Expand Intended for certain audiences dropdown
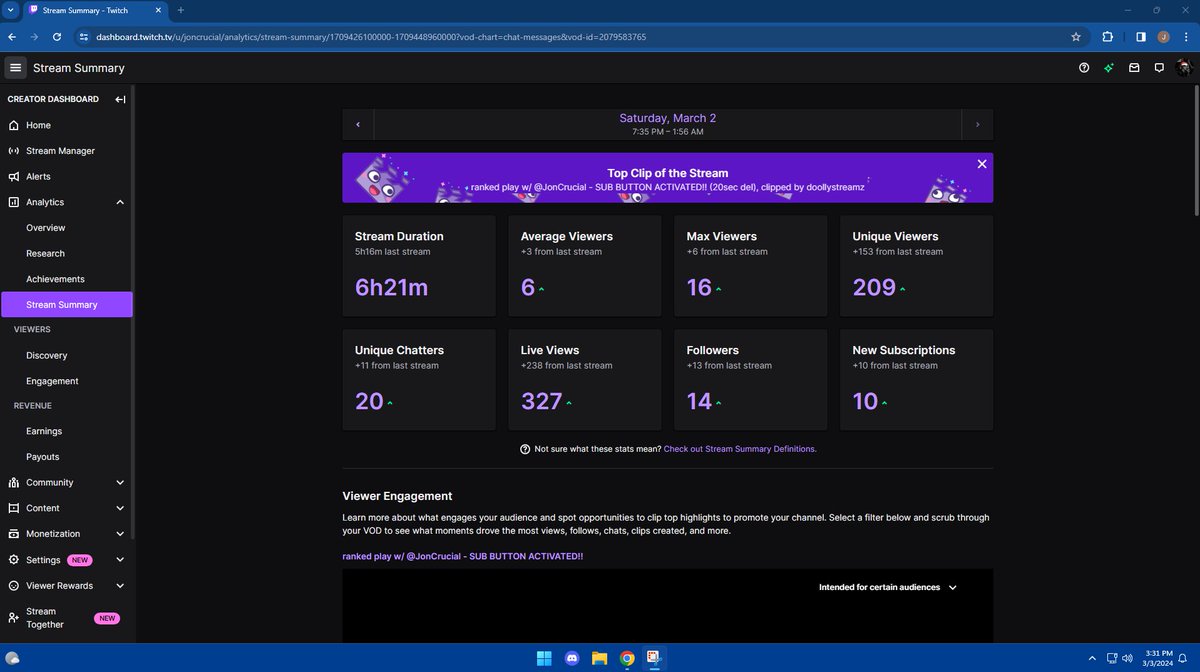This screenshot has height=672, width=1200. tap(887, 587)
